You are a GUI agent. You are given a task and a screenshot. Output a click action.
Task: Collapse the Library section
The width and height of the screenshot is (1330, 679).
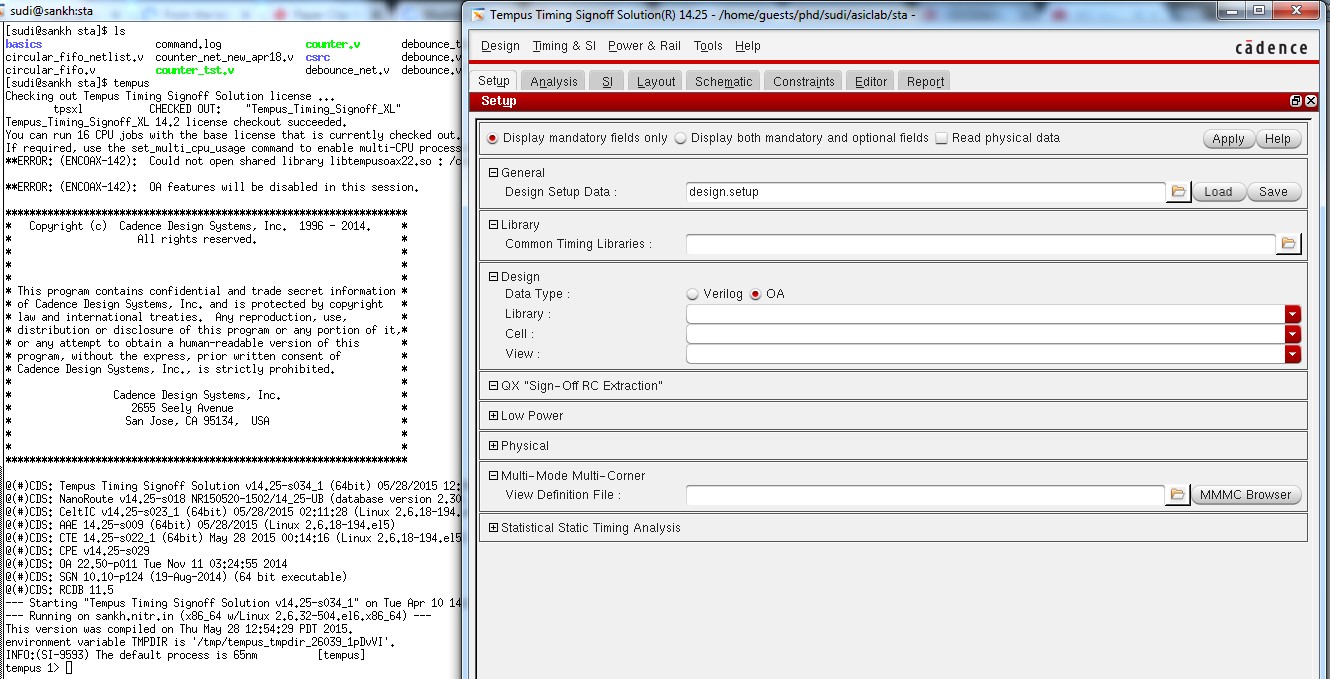coord(493,225)
